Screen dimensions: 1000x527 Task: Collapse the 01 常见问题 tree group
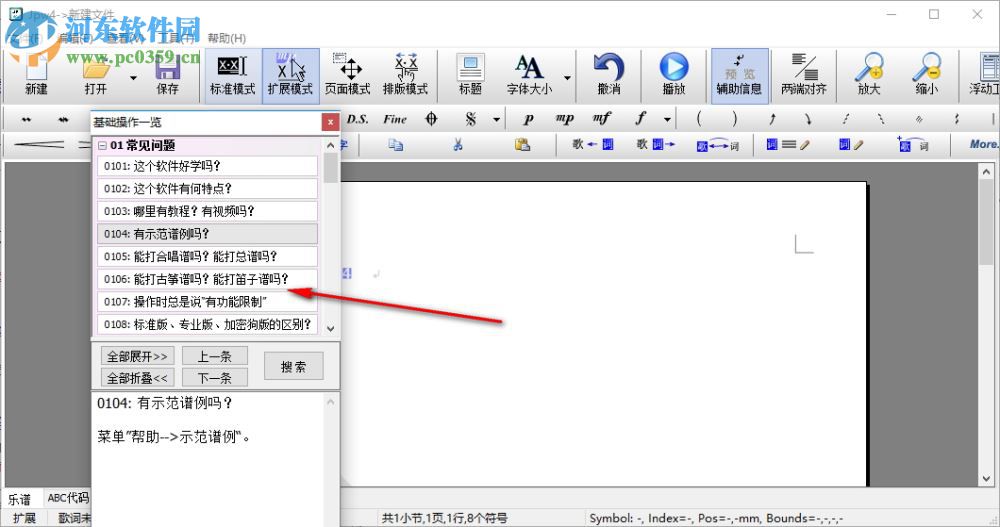coord(102,145)
